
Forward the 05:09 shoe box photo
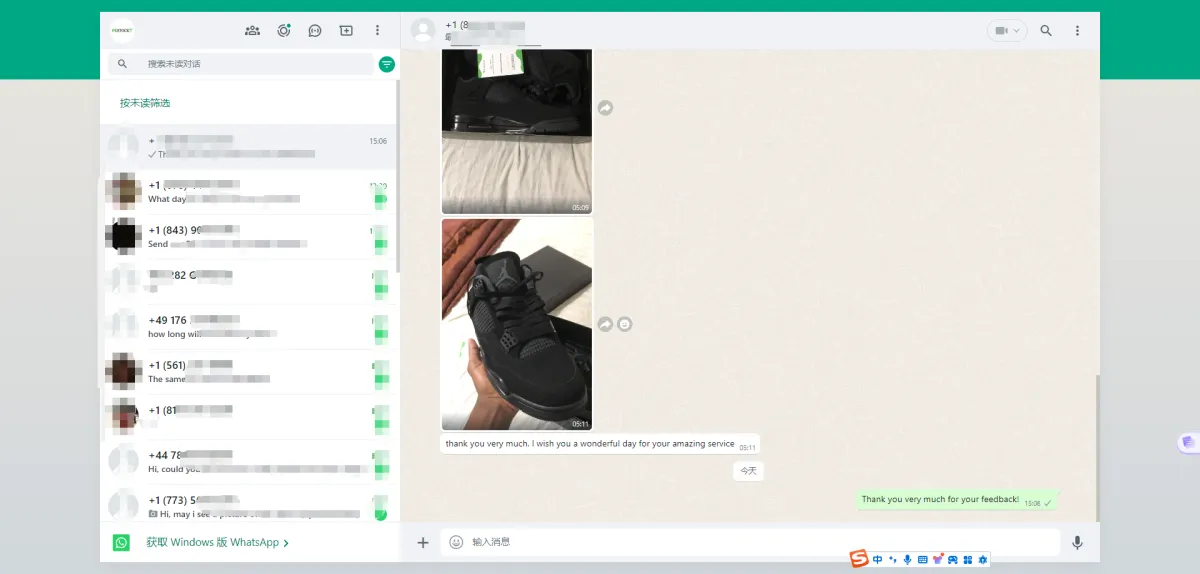tap(605, 108)
